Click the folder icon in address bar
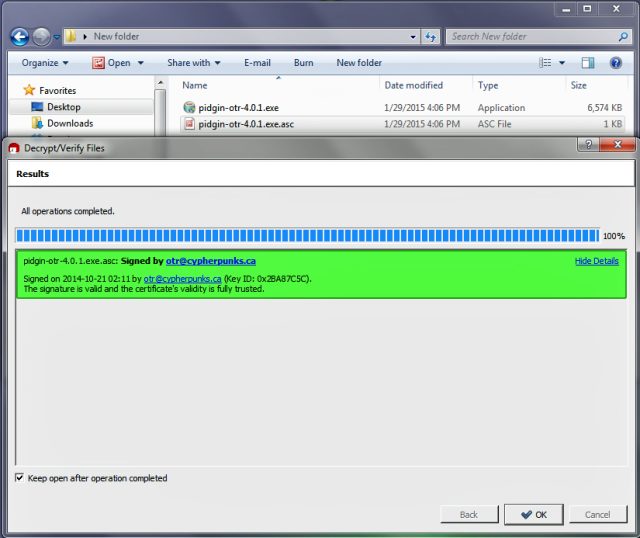This screenshot has height=538, width=640. click(71, 36)
